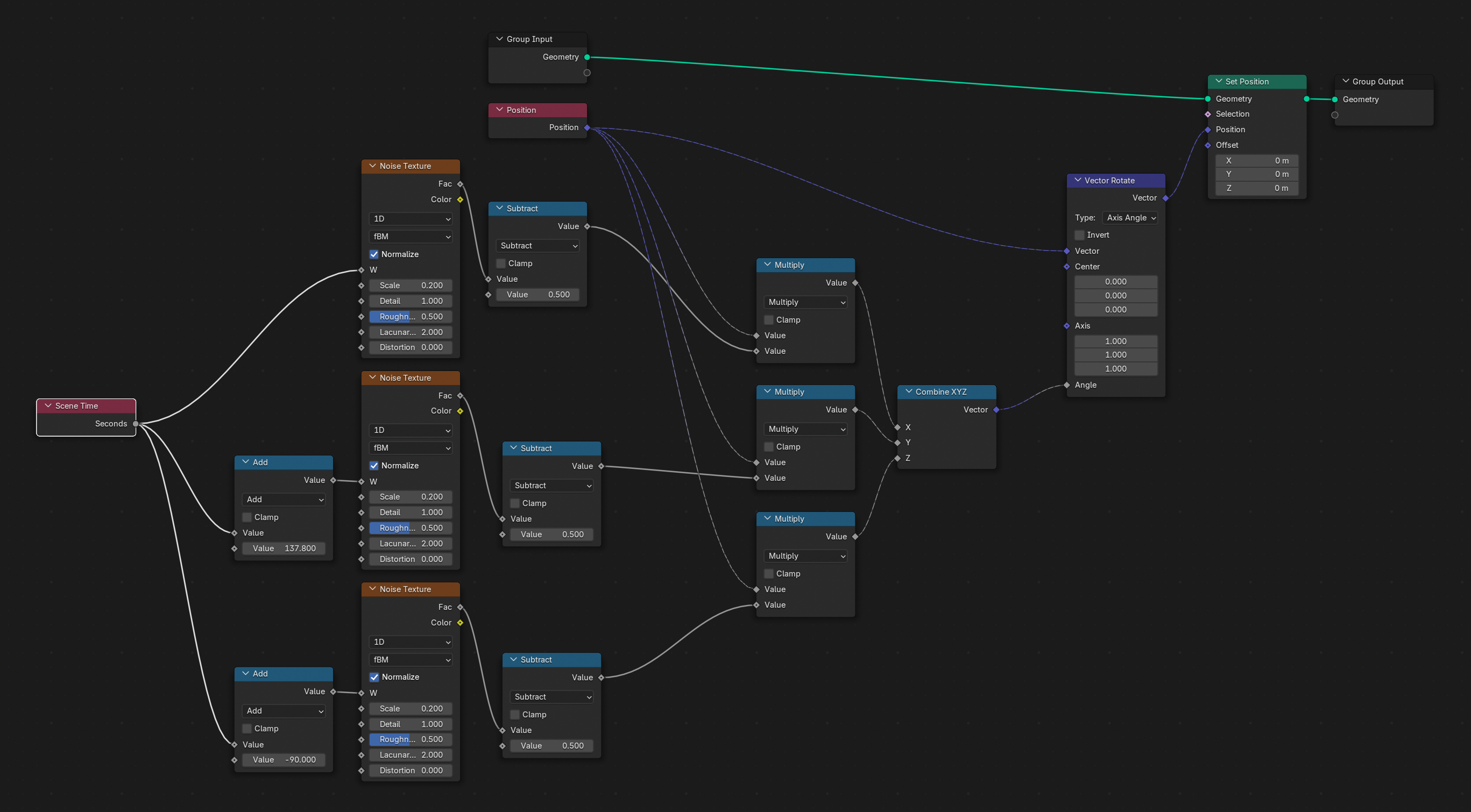Adjust Roughness slider in top Noise Texture
The image size is (1471, 812).
coord(411,317)
